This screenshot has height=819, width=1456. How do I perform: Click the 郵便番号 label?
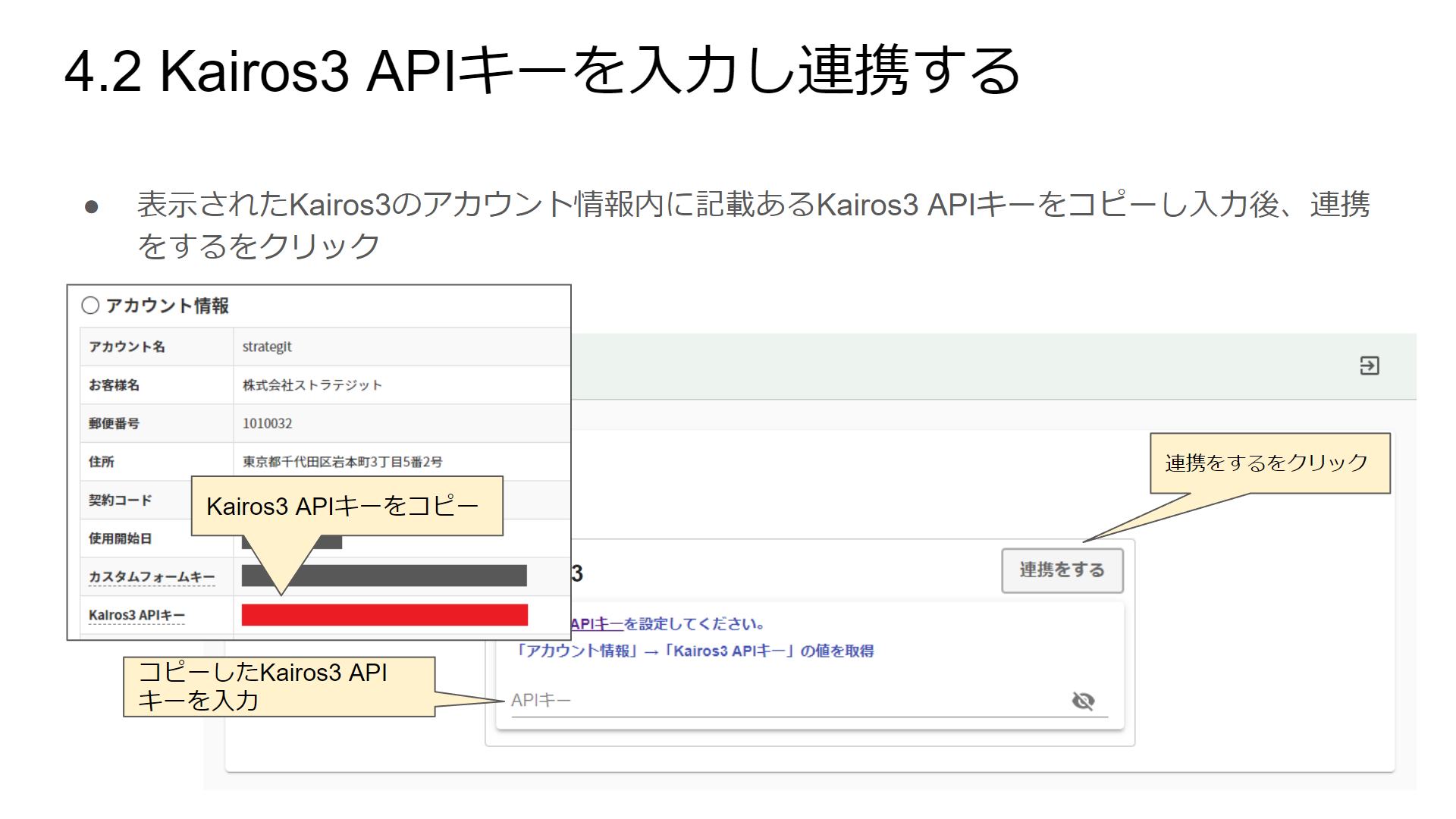pos(114,423)
